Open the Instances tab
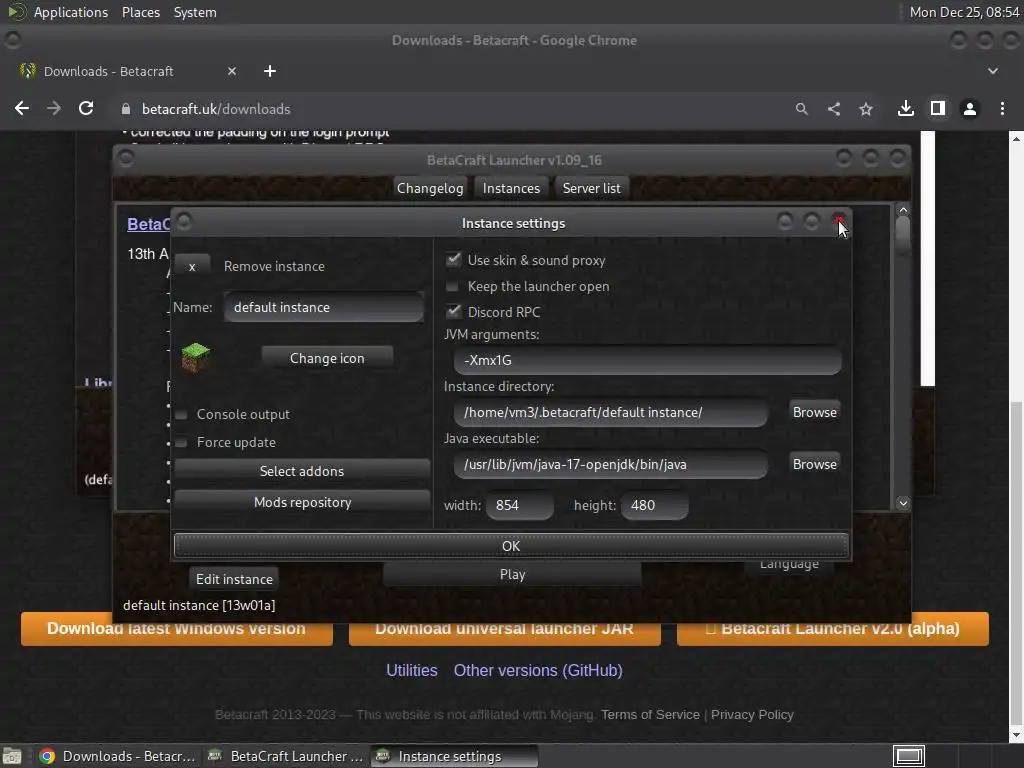Viewport: 1024px width, 768px height. pyautogui.click(x=511, y=188)
